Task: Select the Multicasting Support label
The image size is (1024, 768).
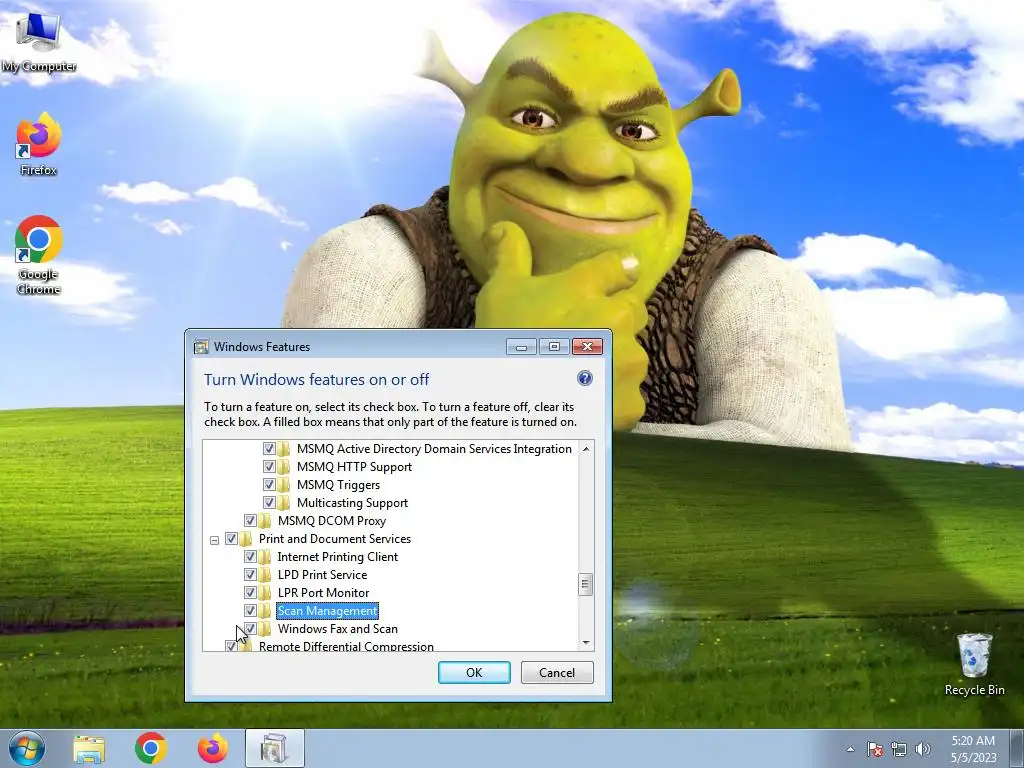Action: tap(352, 502)
